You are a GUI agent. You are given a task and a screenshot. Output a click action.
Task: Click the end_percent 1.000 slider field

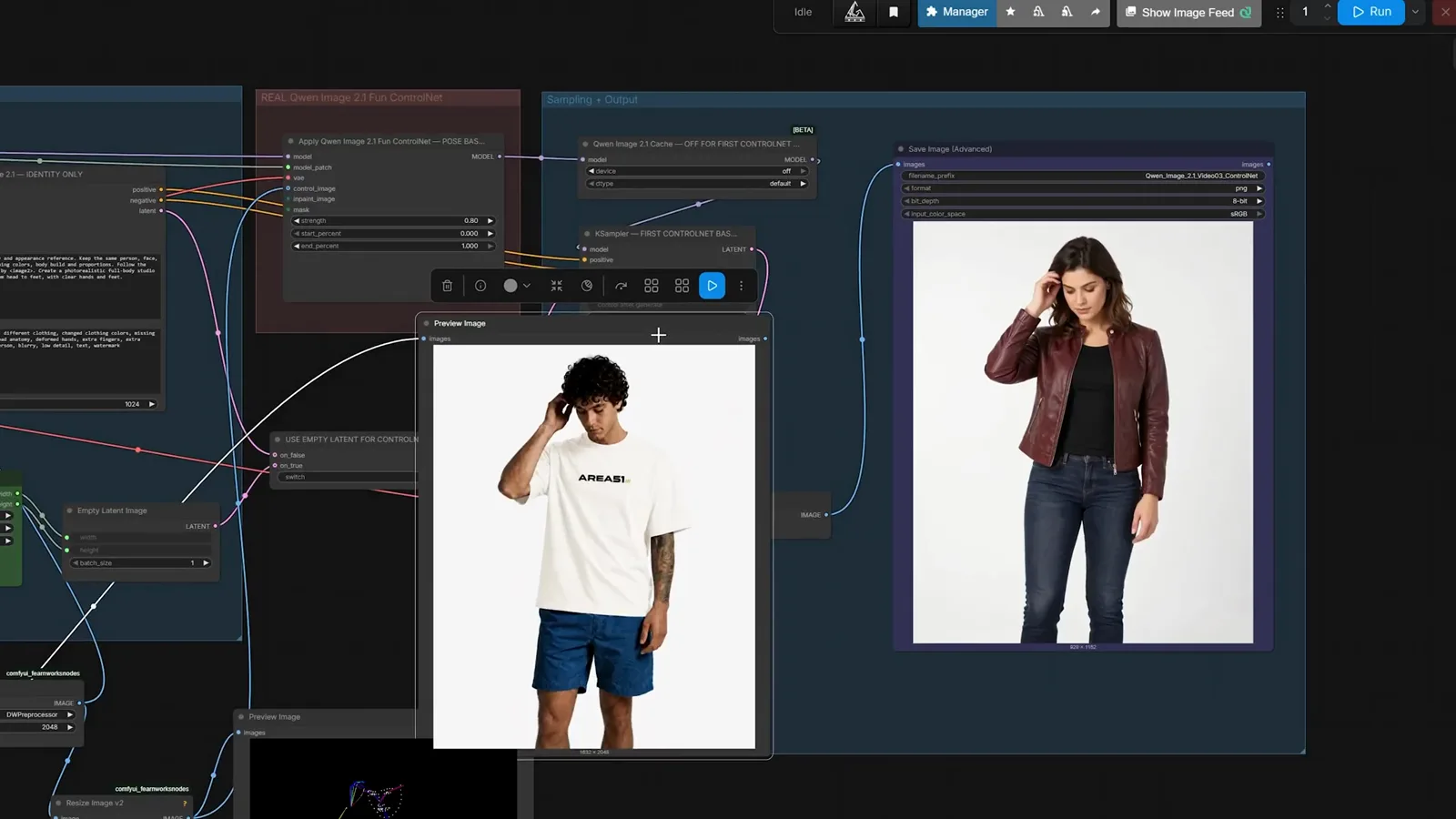click(x=393, y=246)
